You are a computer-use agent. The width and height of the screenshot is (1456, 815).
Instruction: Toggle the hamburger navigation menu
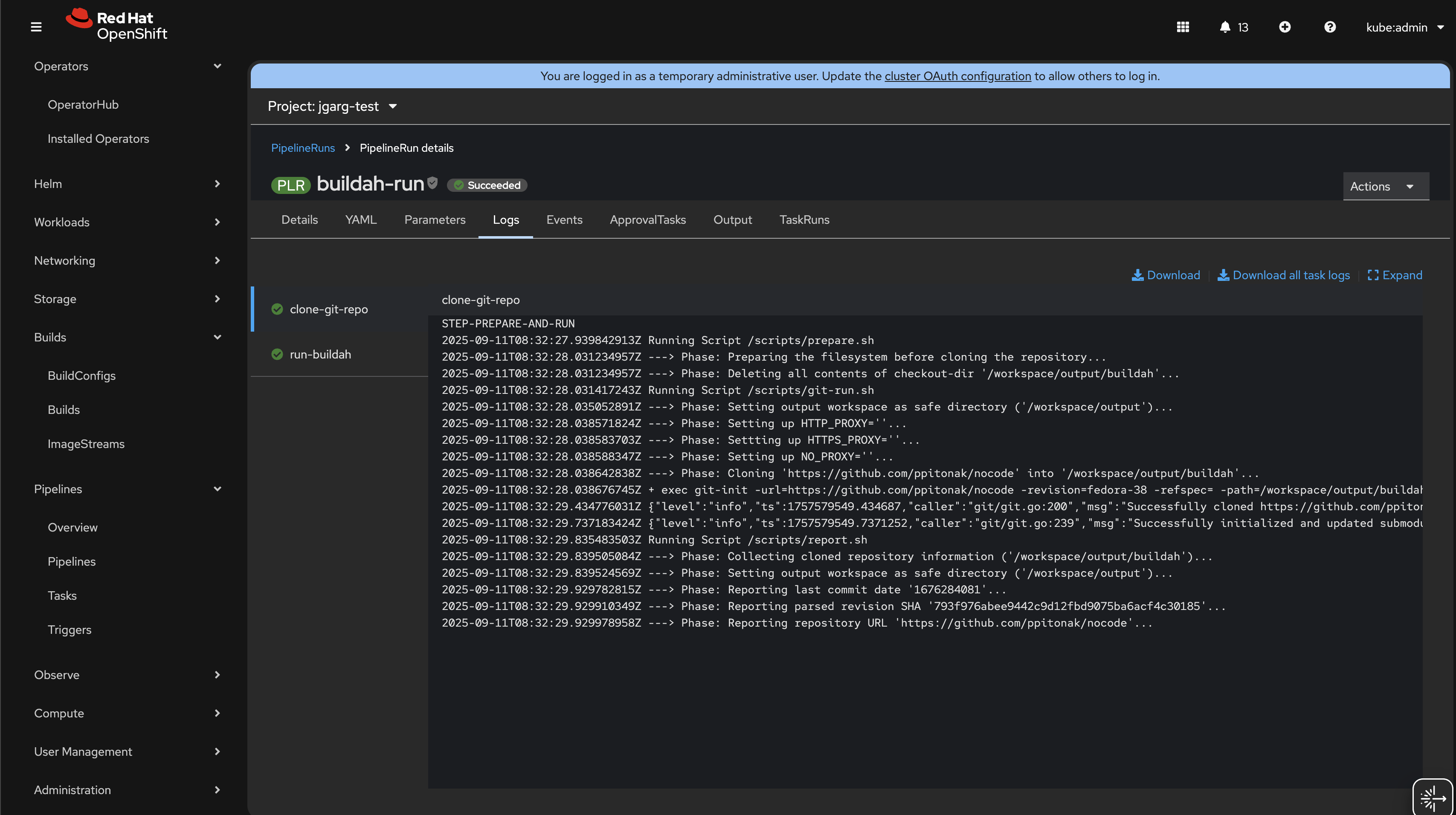(x=36, y=27)
